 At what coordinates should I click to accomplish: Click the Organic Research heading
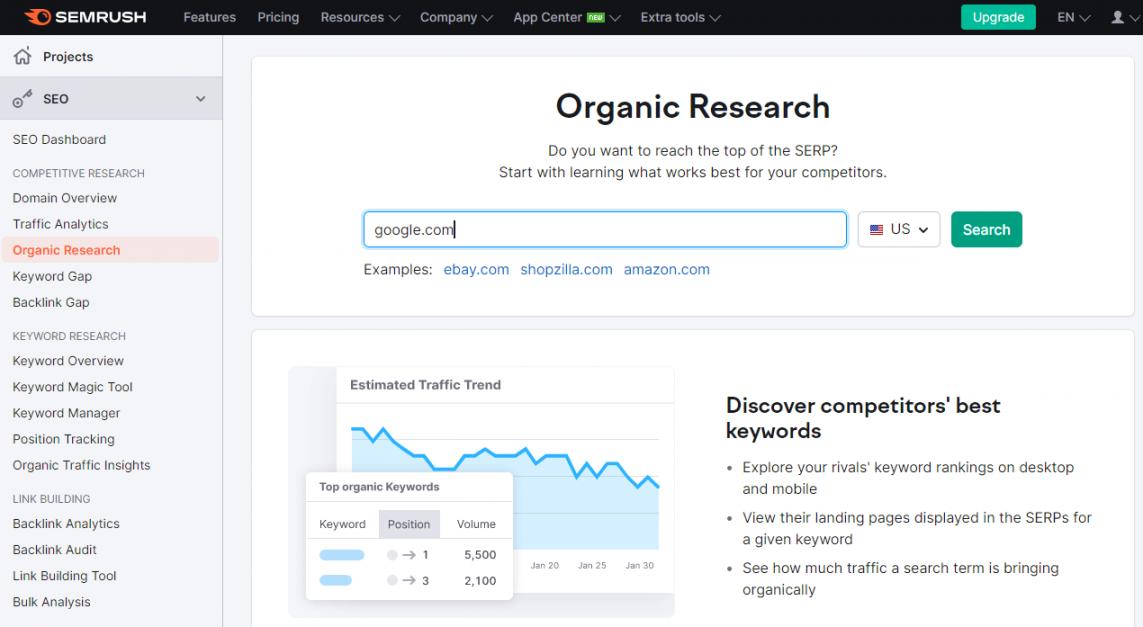point(693,107)
